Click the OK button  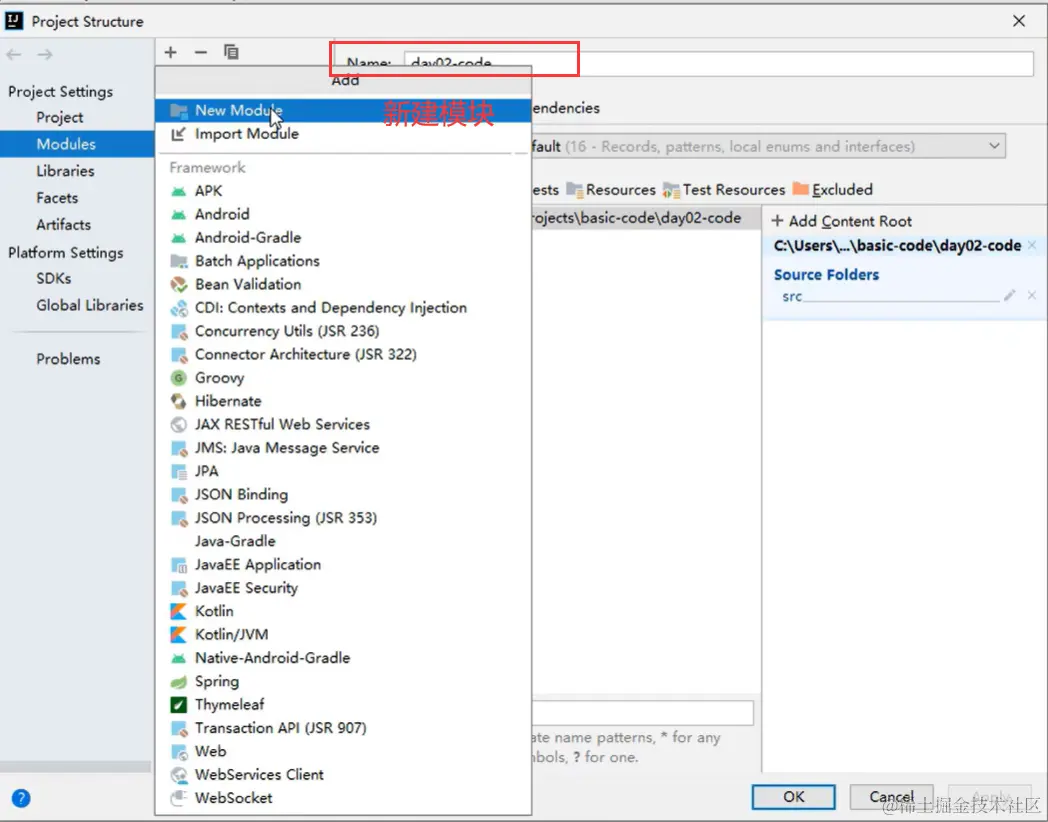tap(793, 797)
